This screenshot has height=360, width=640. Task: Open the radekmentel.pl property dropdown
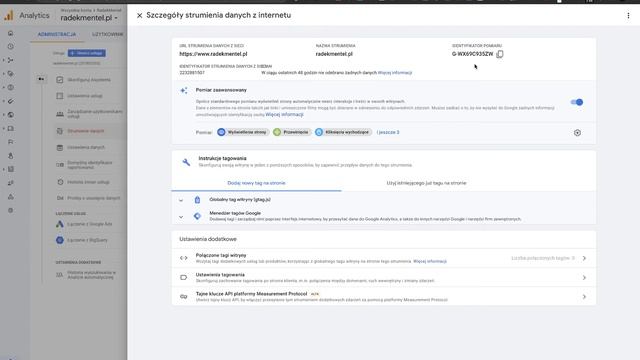pos(89,18)
